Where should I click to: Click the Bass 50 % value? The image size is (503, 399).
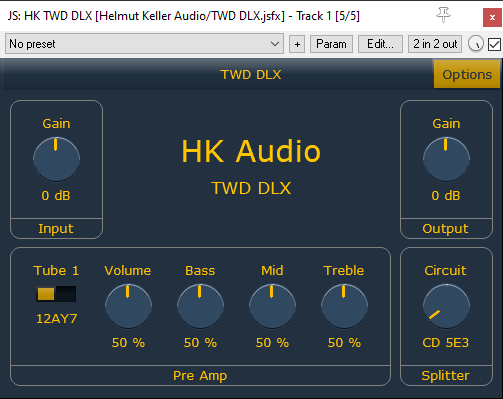click(x=200, y=343)
